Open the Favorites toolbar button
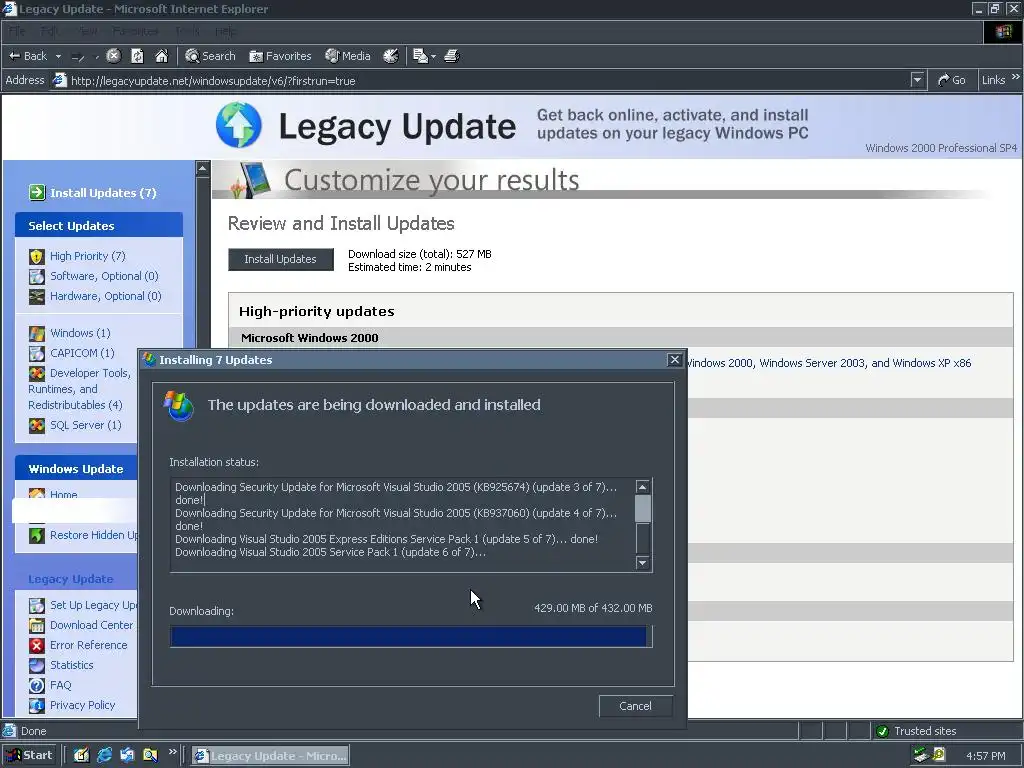 pyautogui.click(x=280, y=56)
